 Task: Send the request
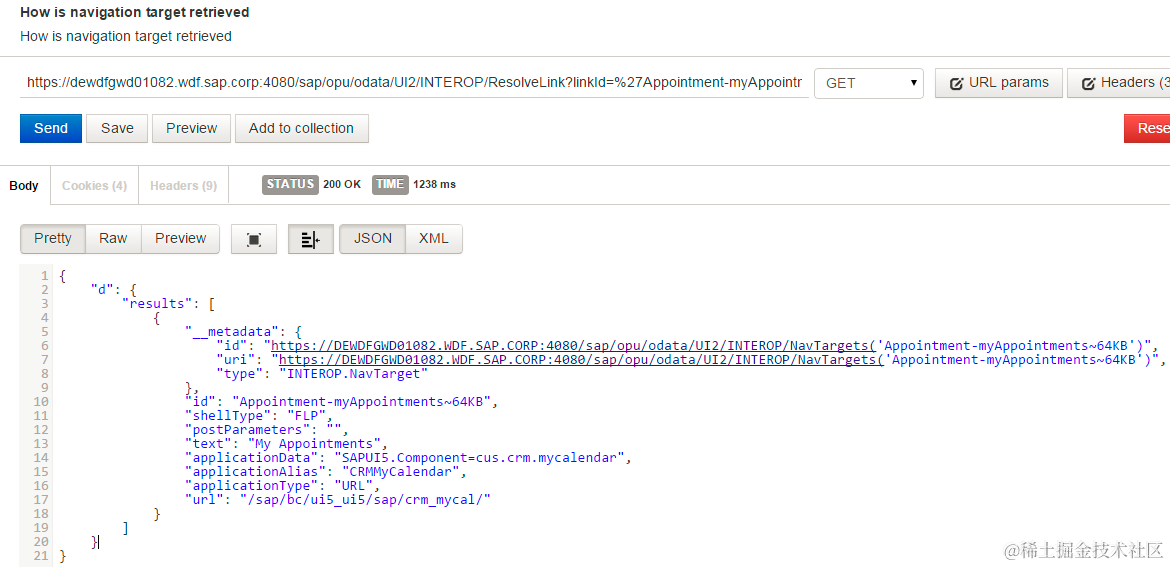click(51, 128)
